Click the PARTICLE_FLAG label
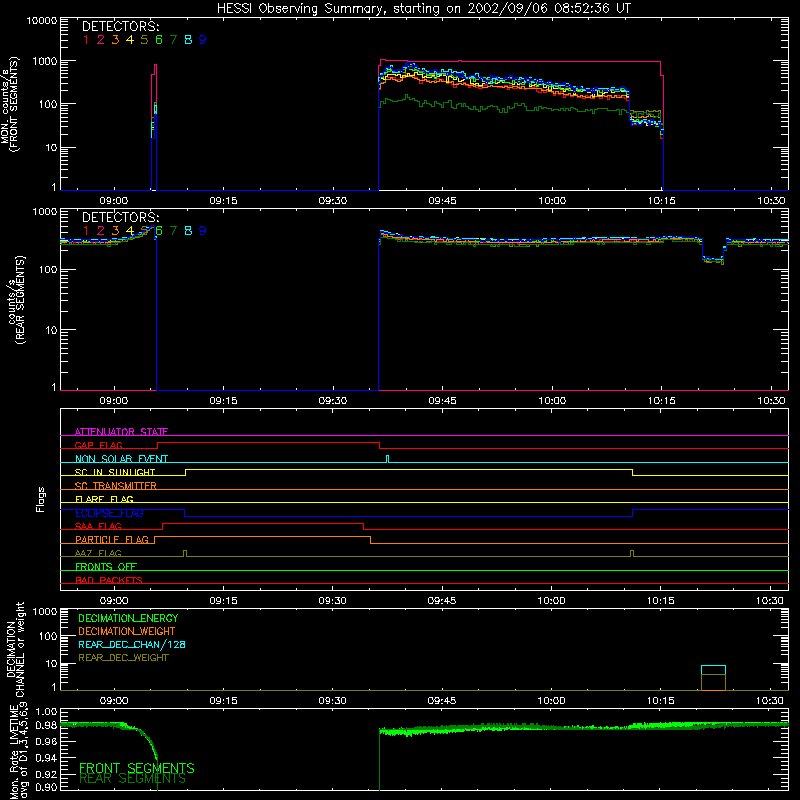 pos(112,539)
